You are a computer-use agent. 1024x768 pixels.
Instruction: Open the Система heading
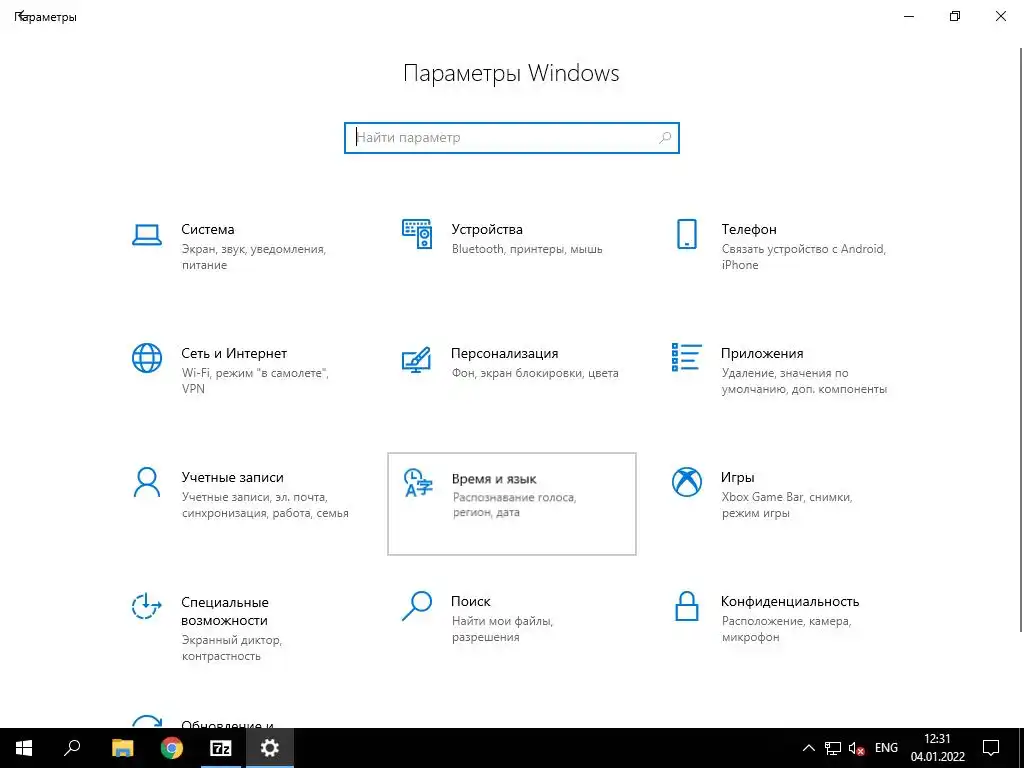208,230
